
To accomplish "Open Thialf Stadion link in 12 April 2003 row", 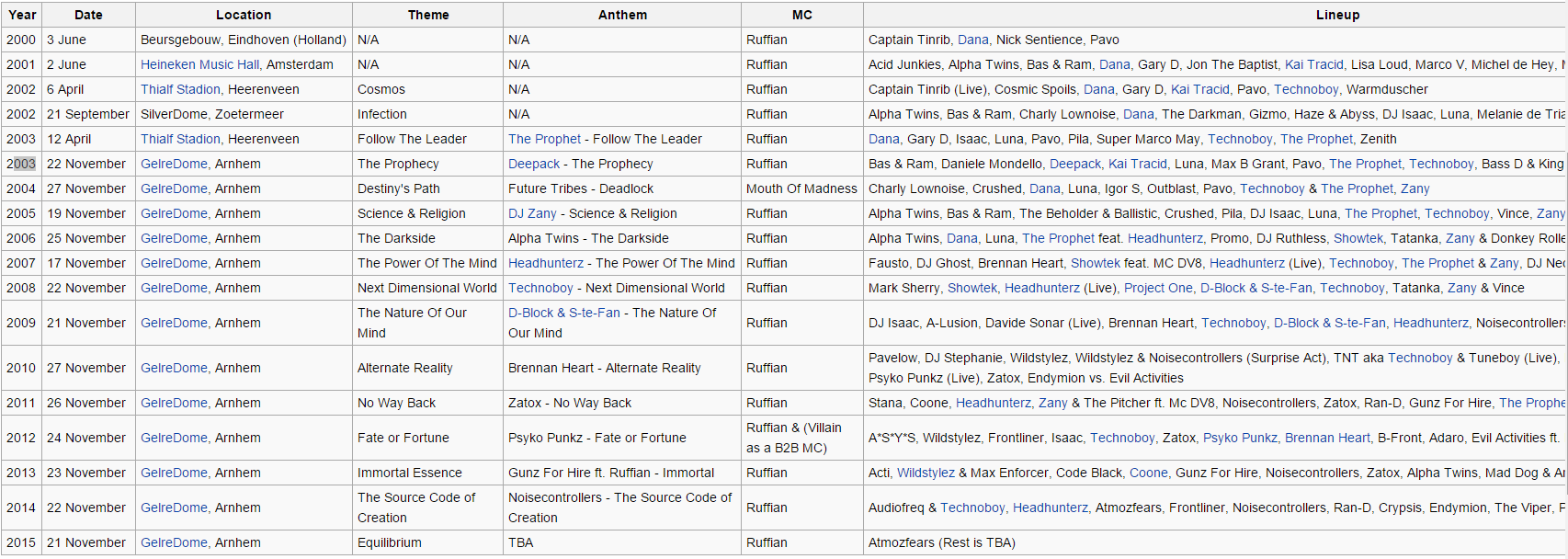I will tap(180, 139).
